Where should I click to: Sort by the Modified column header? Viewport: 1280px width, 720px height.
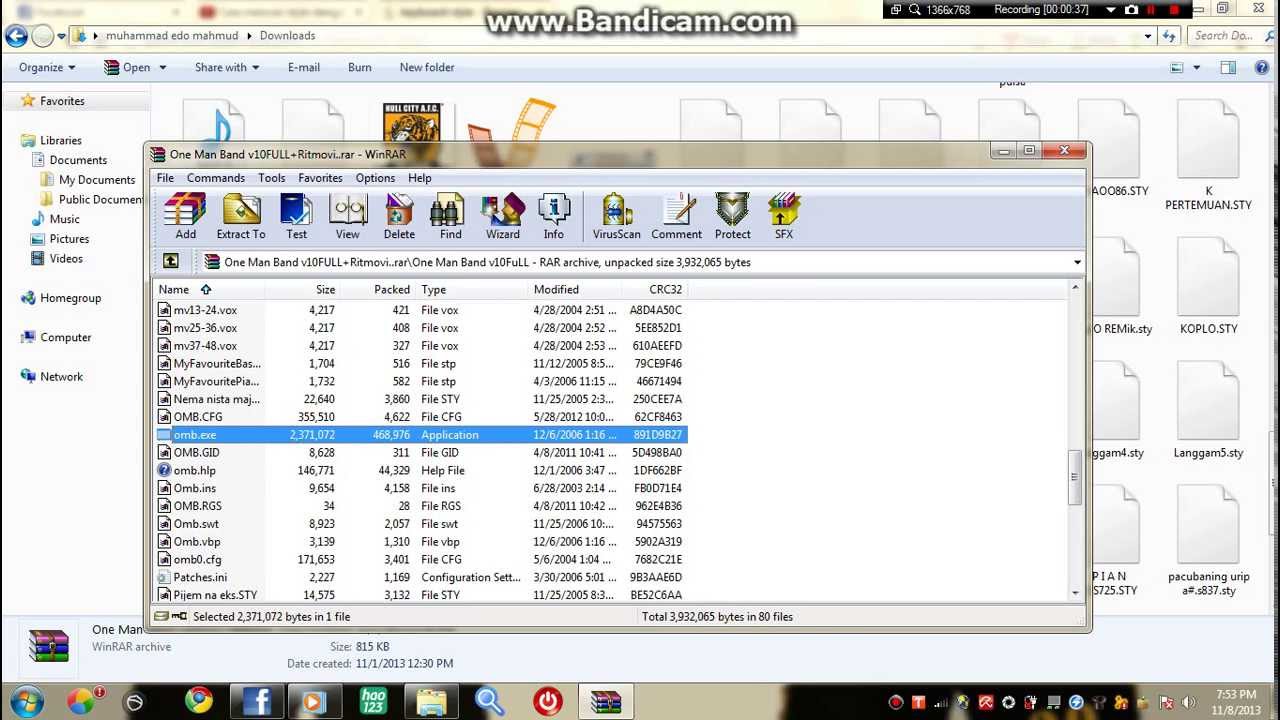[x=575, y=289]
